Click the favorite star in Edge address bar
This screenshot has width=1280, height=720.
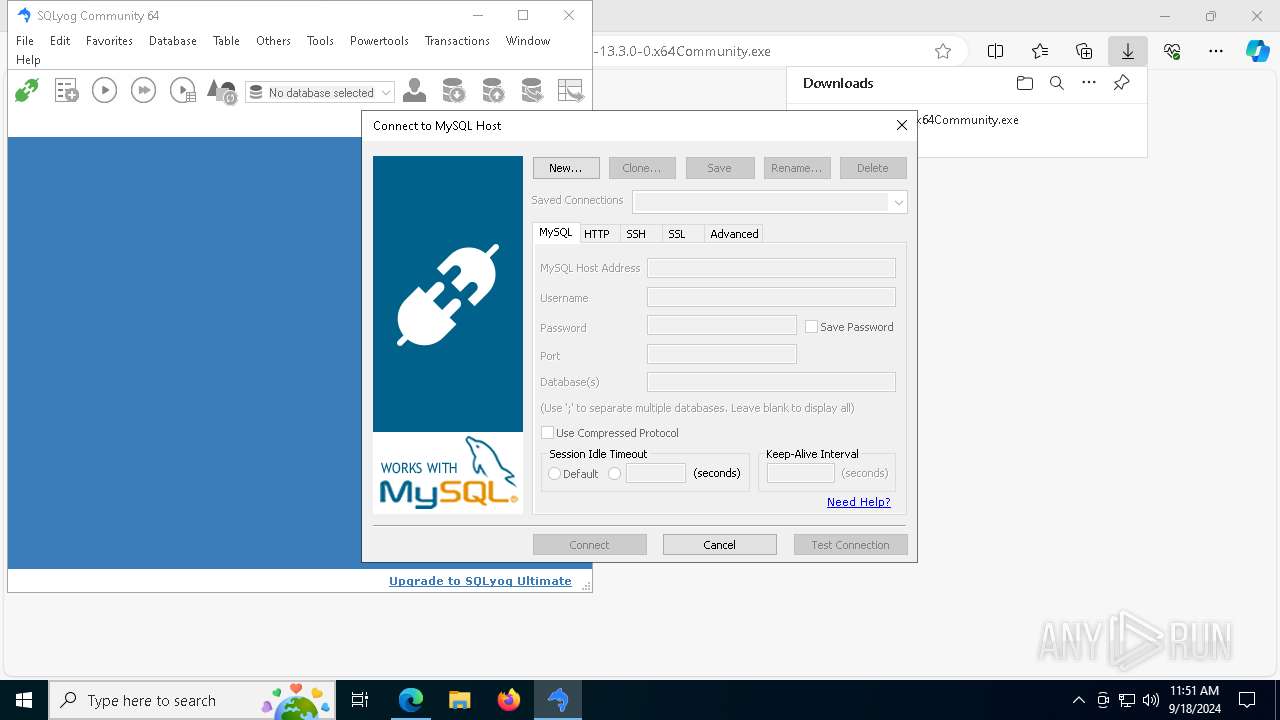tap(942, 51)
